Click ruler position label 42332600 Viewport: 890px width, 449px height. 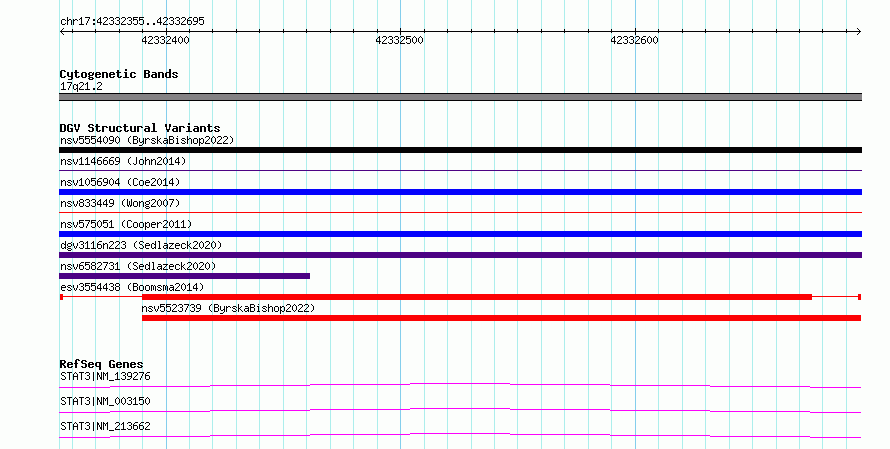pyautogui.click(x=635, y=40)
